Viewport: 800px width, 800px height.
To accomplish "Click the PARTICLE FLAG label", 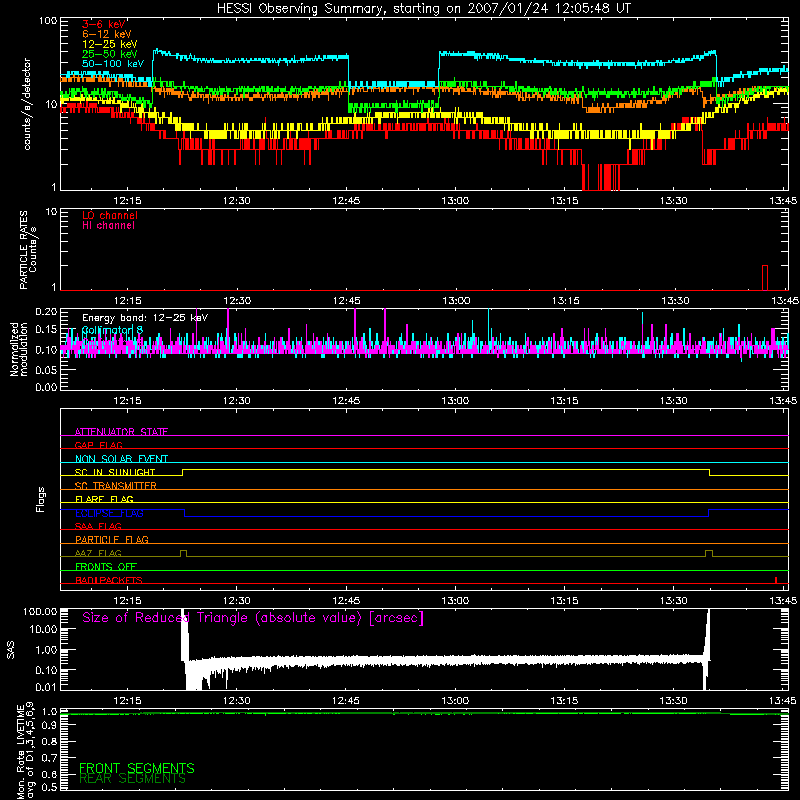I will pos(112,539).
